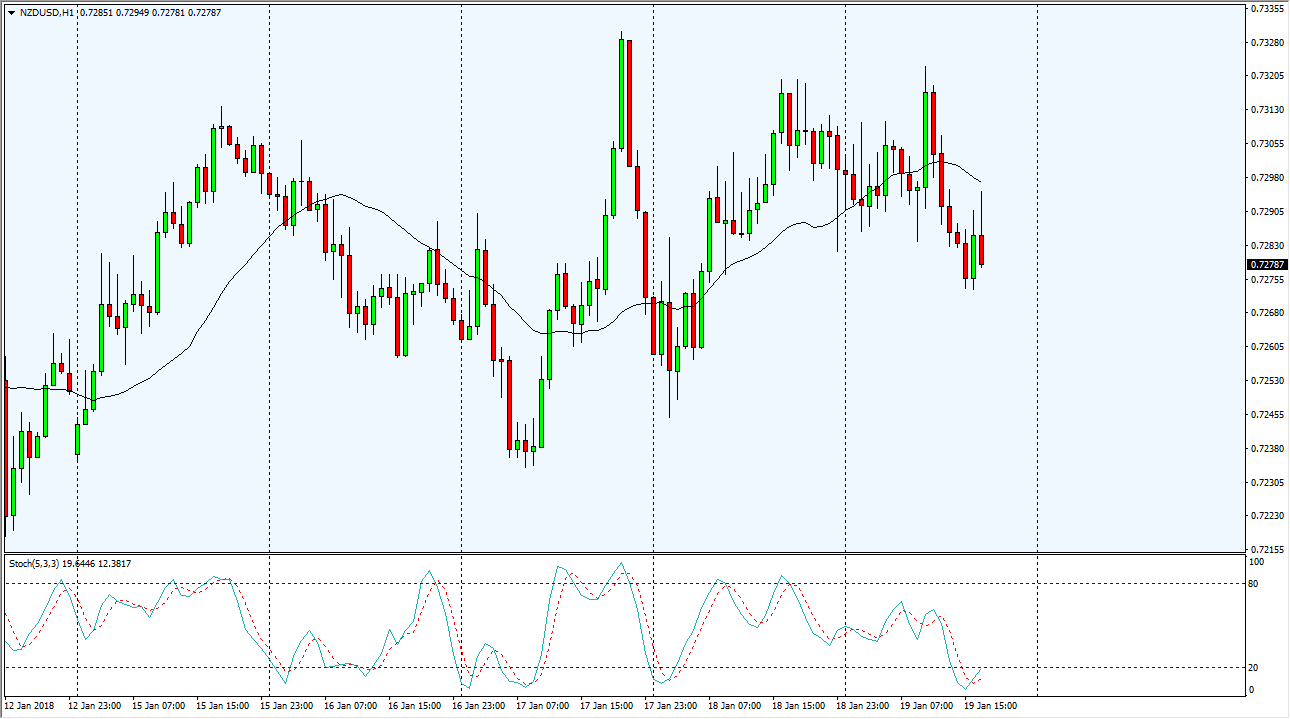Click the current price tag 0.72787

tap(1265, 265)
